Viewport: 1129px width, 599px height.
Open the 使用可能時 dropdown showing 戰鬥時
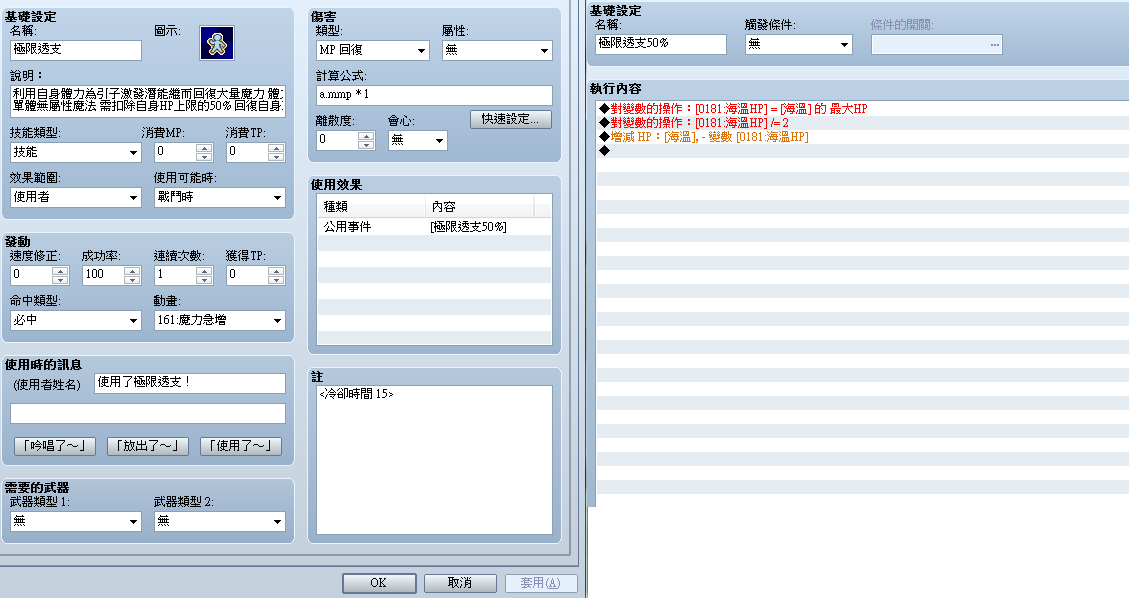click(x=220, y=197)
